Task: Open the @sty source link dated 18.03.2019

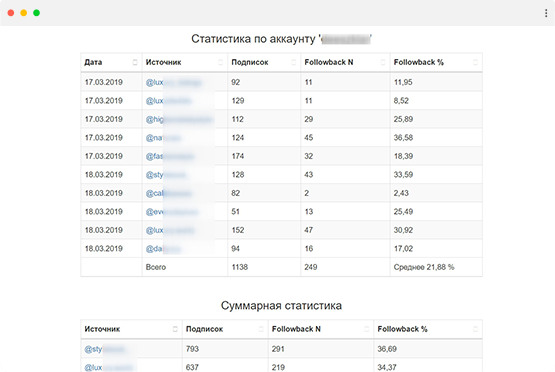Action: tap(166, 175)
